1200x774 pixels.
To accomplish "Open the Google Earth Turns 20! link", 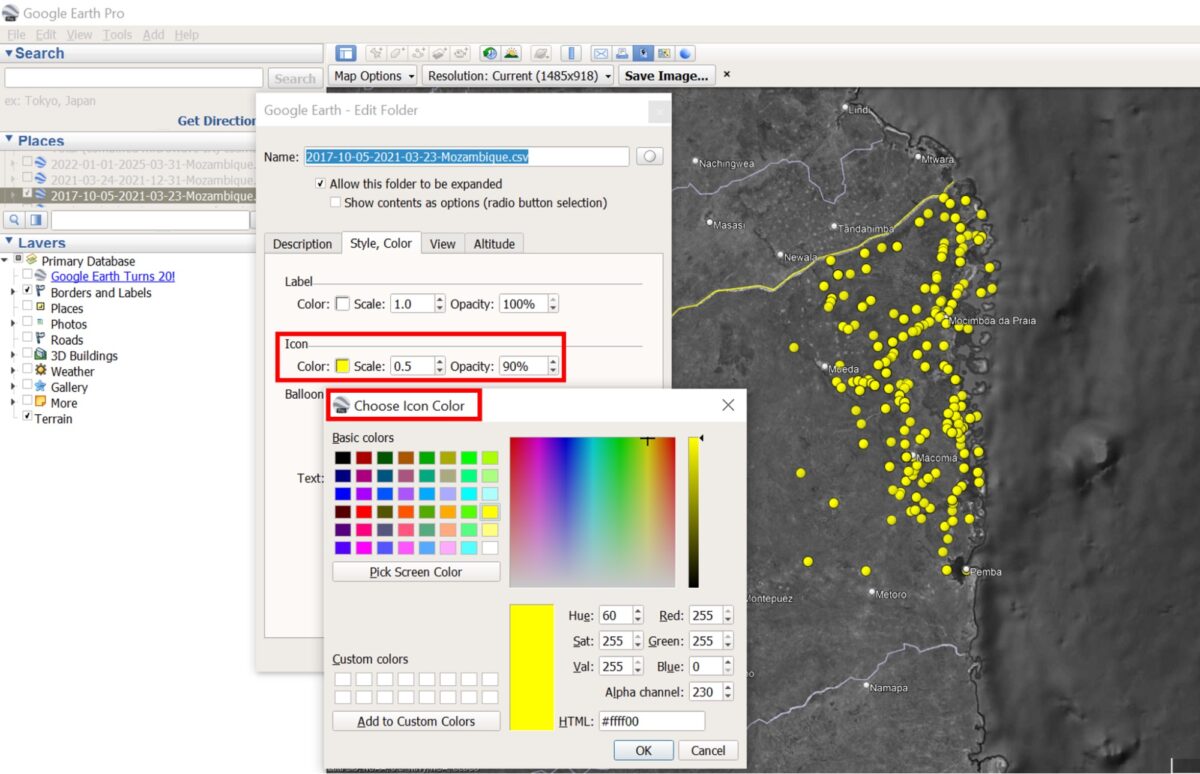I will click(113, 276).
